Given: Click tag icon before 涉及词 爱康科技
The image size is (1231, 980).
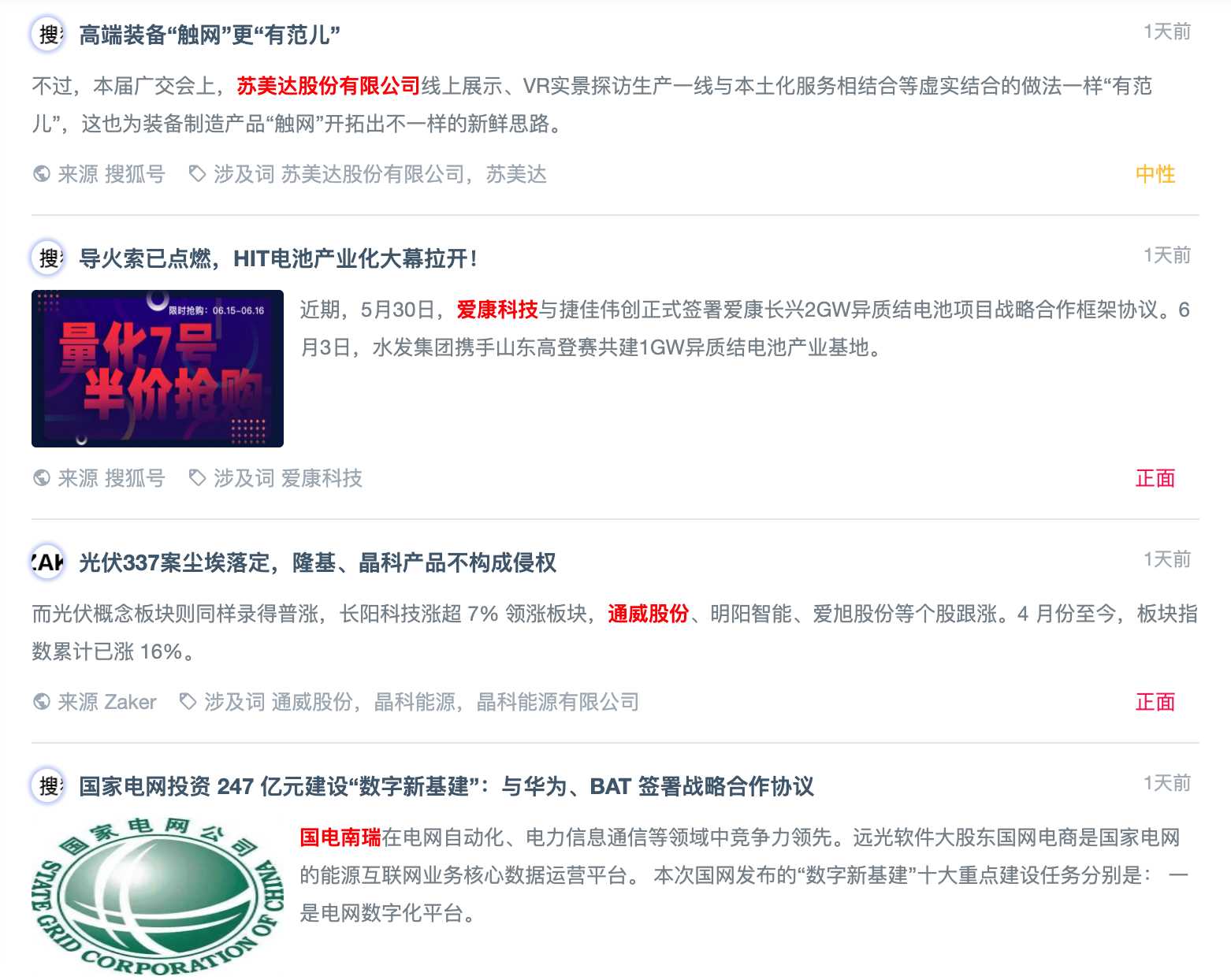Looking at the screenshot, I should pos(197,477).
